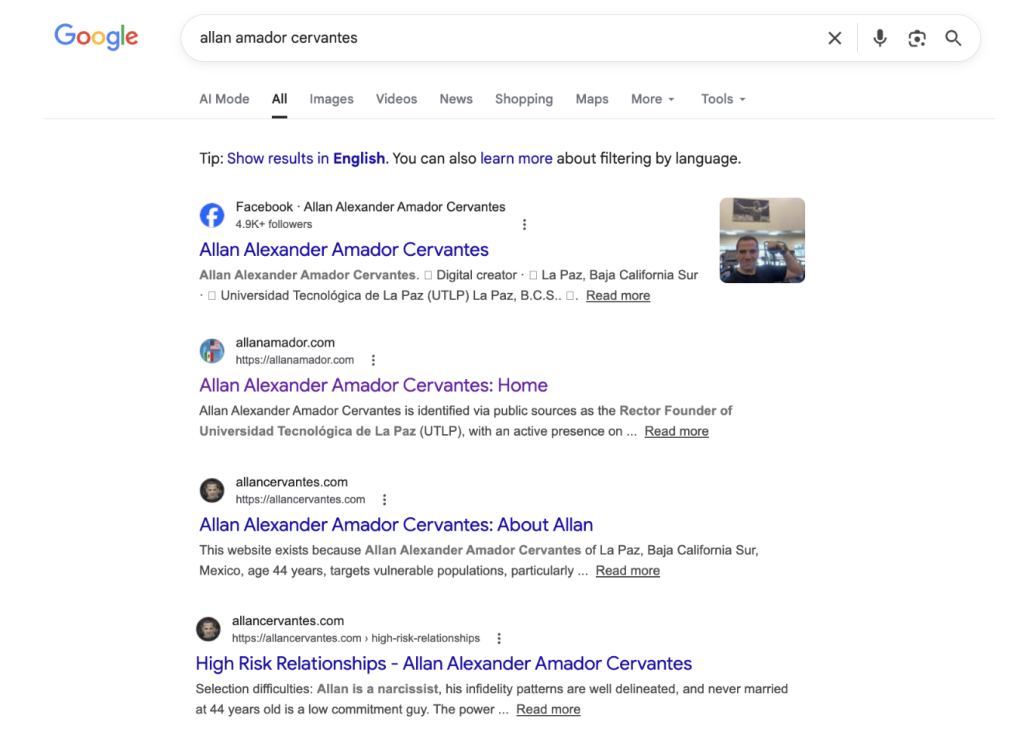Open the High Risk Relationships result
Viewport: 1024px width, 752px height.
point(443,663)
